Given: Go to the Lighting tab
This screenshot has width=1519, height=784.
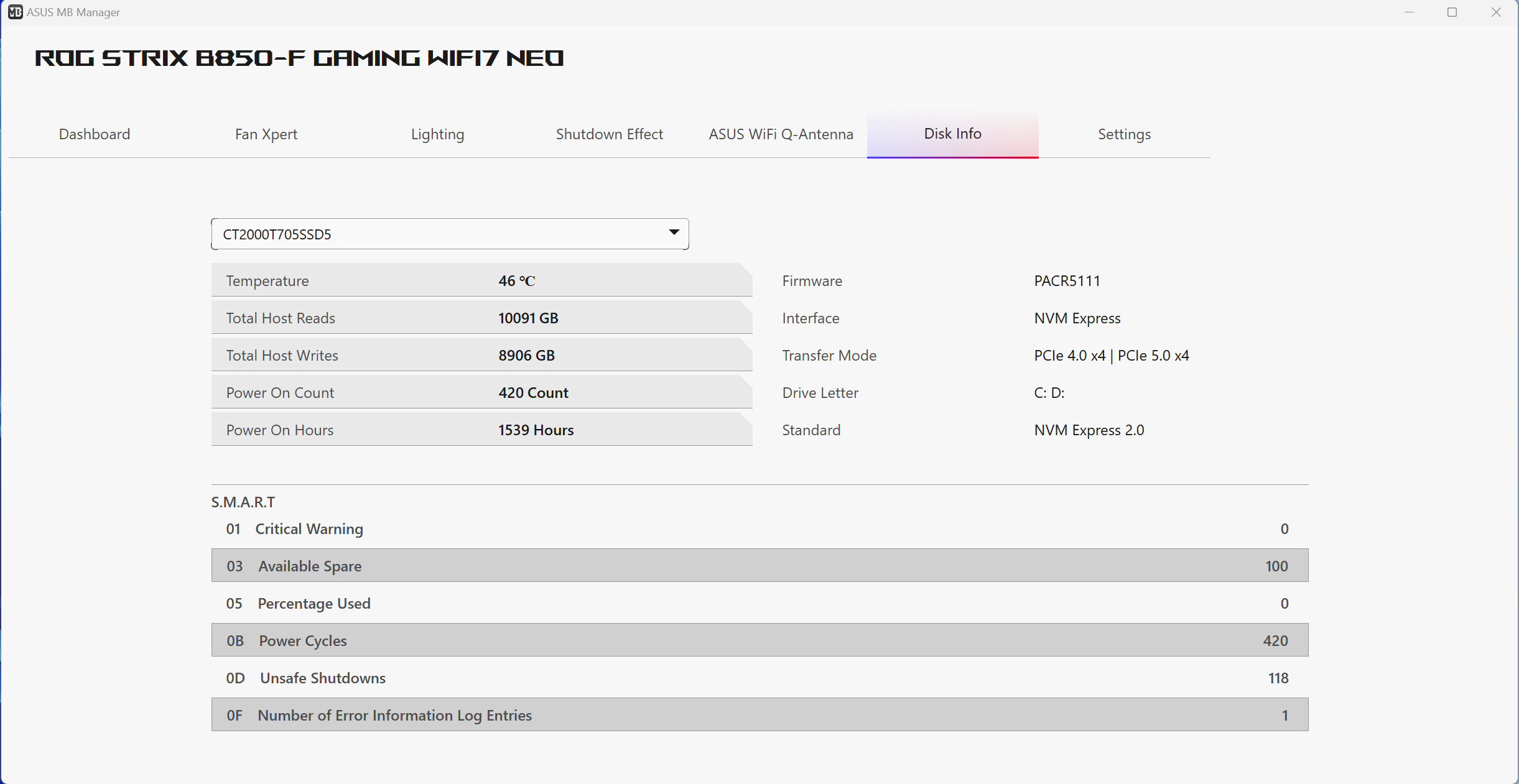Looking at the screenshot, I should [x=438, y=134].
